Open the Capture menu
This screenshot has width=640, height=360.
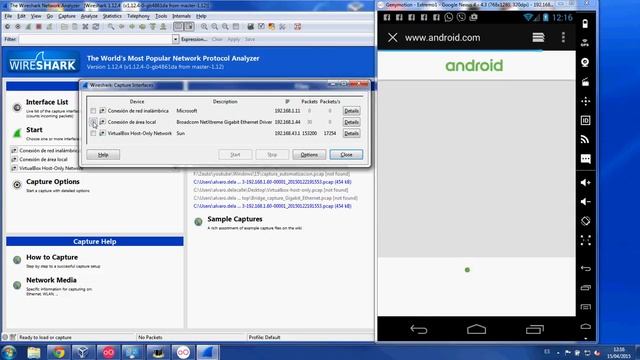[x=67, y=16]
